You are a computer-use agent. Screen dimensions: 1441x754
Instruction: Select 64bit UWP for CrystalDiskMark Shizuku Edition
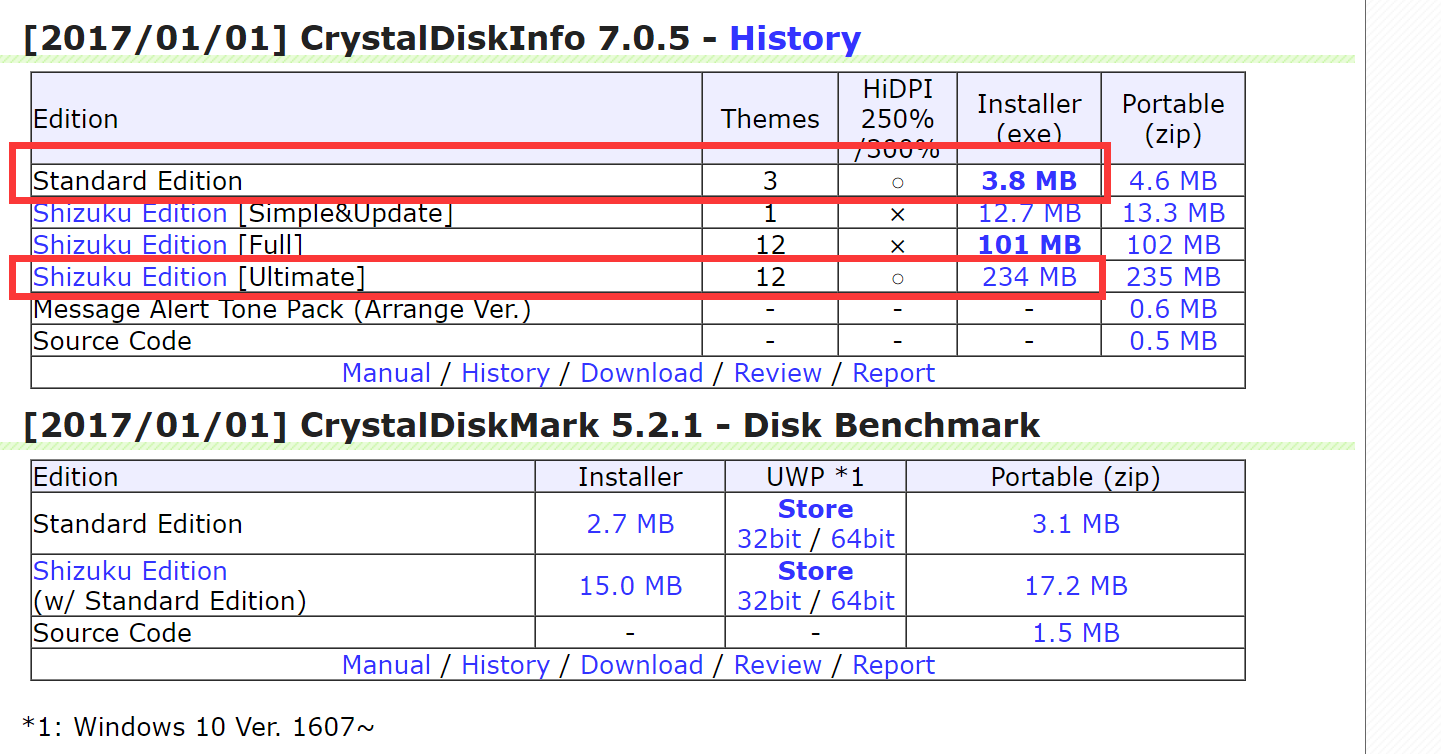pos(863,601)
